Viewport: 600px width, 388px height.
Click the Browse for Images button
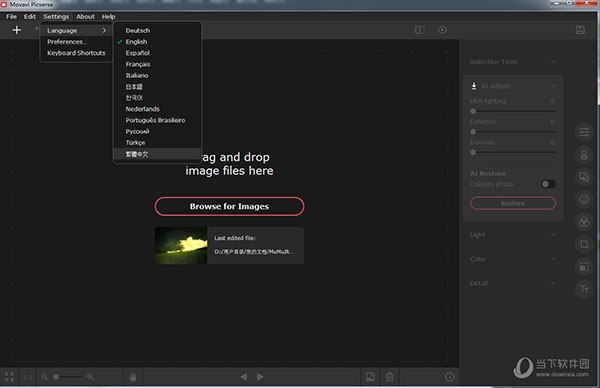(229, 206)
